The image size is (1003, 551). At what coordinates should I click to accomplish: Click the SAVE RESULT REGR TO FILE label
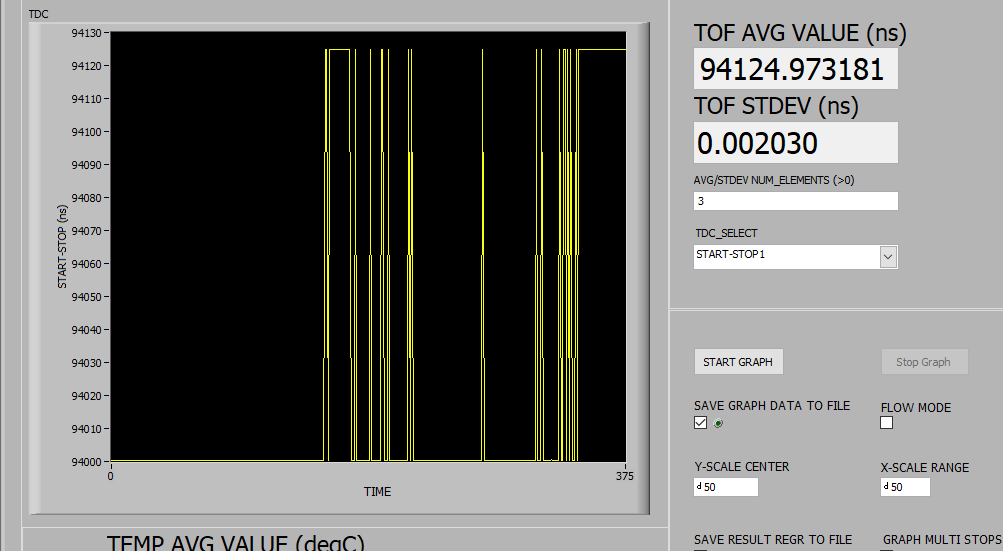(x=773, y=539)
